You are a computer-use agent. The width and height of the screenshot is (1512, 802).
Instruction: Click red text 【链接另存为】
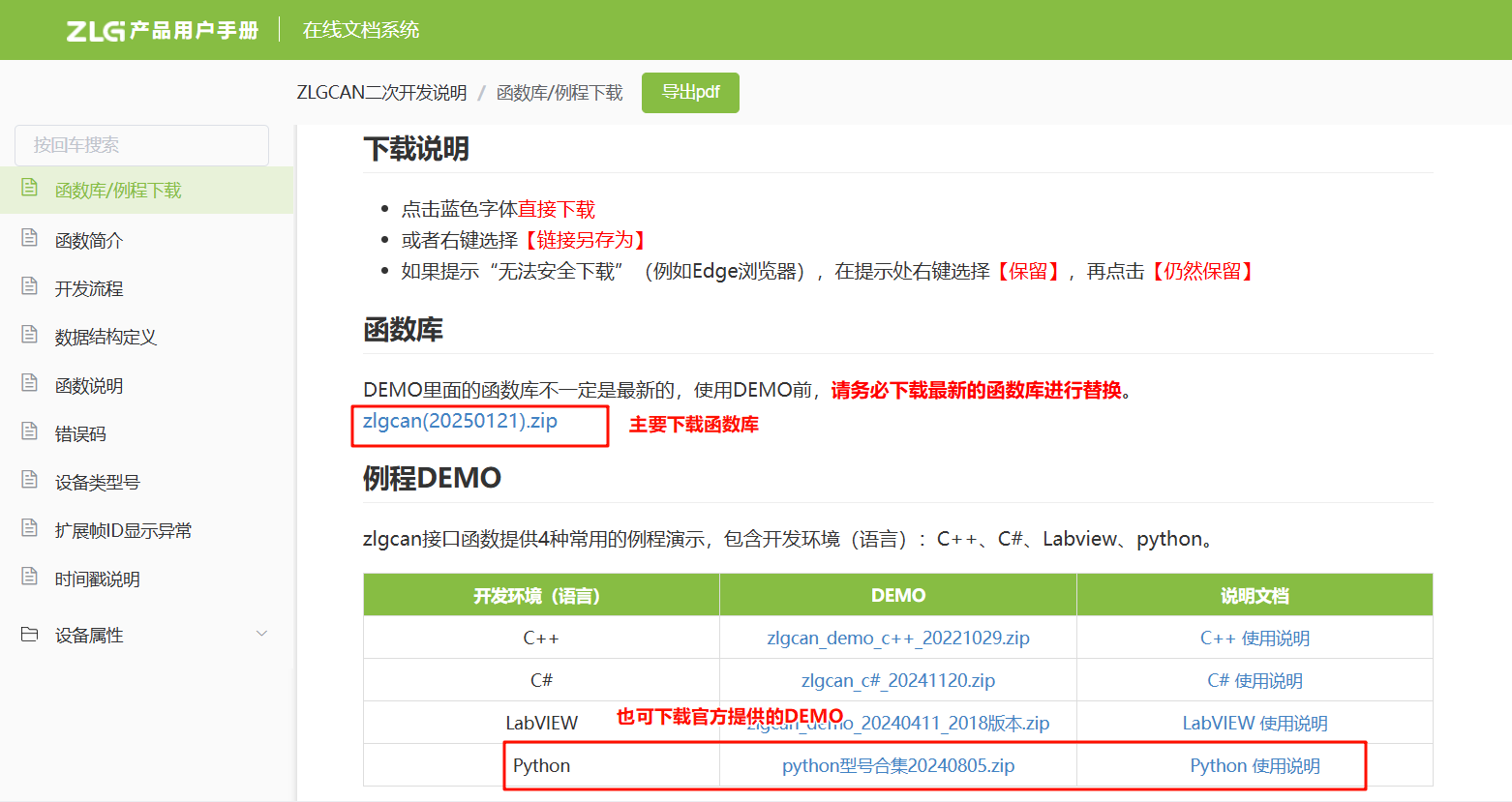pyautogui.click(x=586, y=240)
